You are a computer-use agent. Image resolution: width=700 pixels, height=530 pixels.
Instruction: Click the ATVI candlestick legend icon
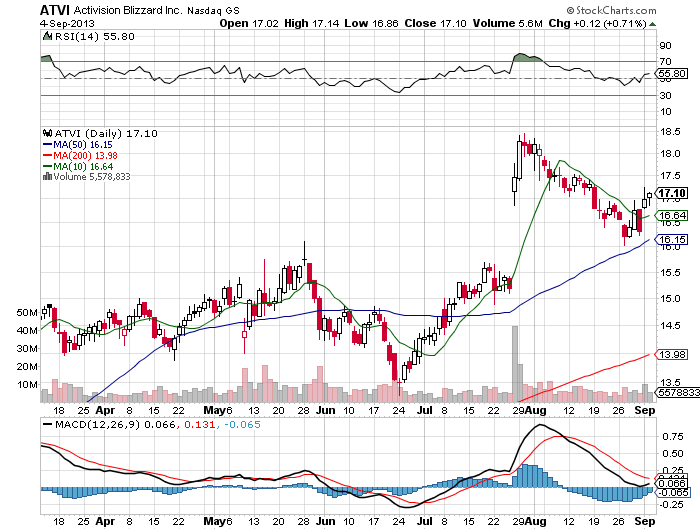(47, 133)
